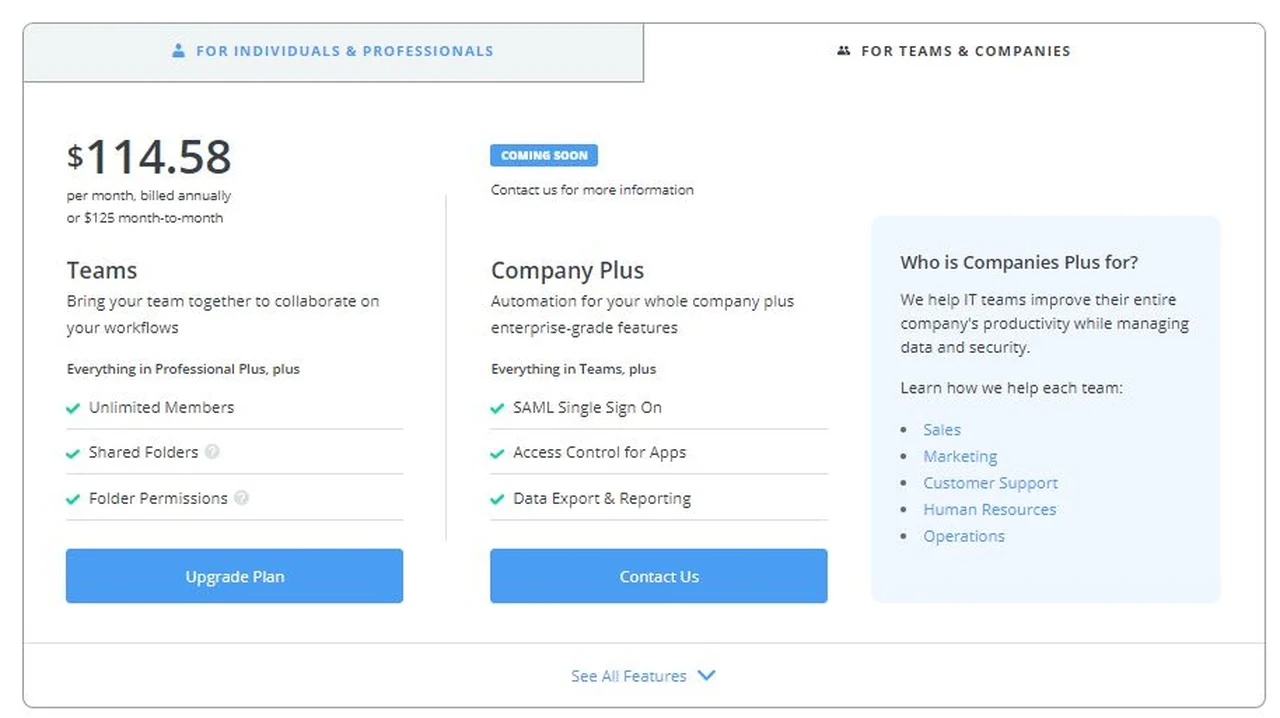Click the Upgrade Plan button
The height and width of the screenshot is (718, 1280).
234,576
